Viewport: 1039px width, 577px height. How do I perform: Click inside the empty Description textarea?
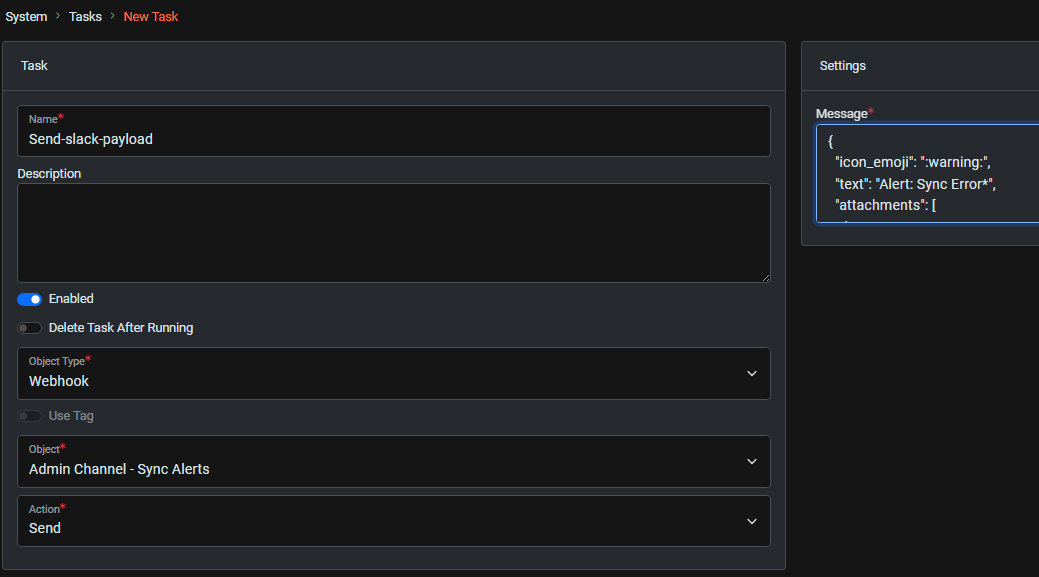tap(393, 230)
